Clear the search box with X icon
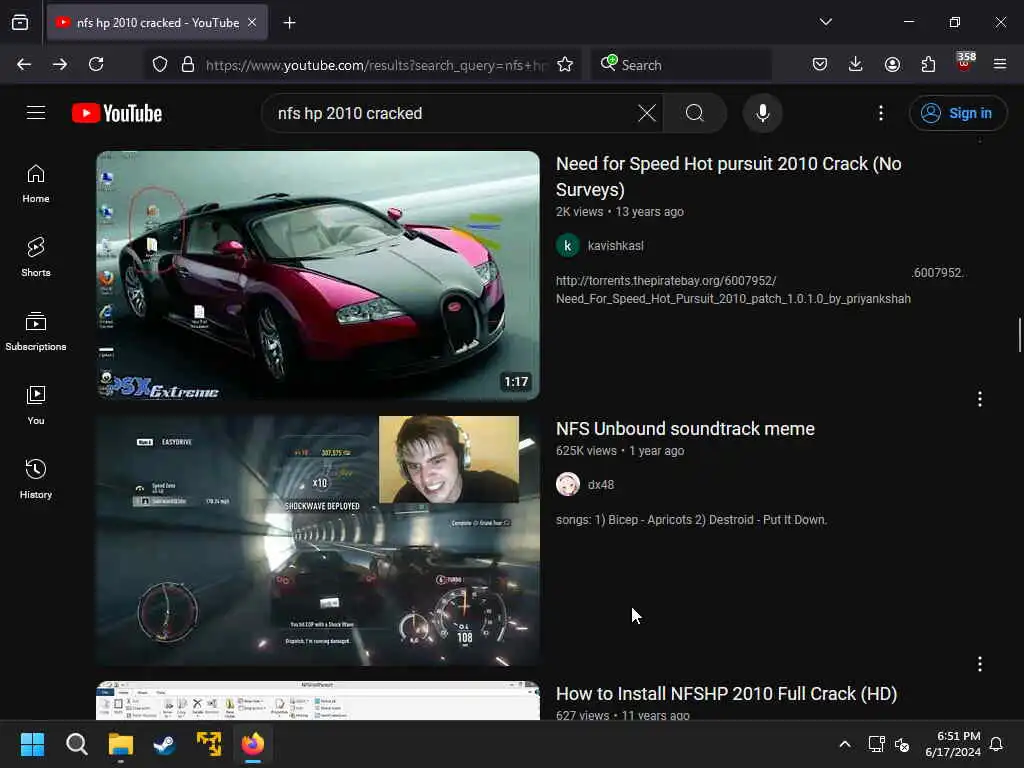 click(x=647, y=113)
